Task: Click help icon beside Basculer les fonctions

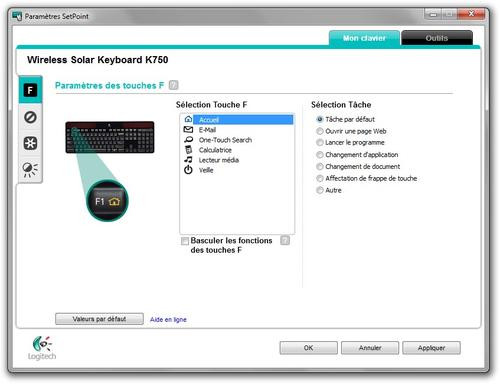Action: [x=285, y=240]
